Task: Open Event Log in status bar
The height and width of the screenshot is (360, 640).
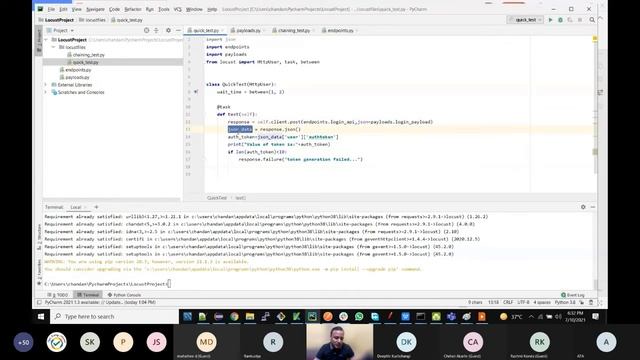Action: [573, 295]
